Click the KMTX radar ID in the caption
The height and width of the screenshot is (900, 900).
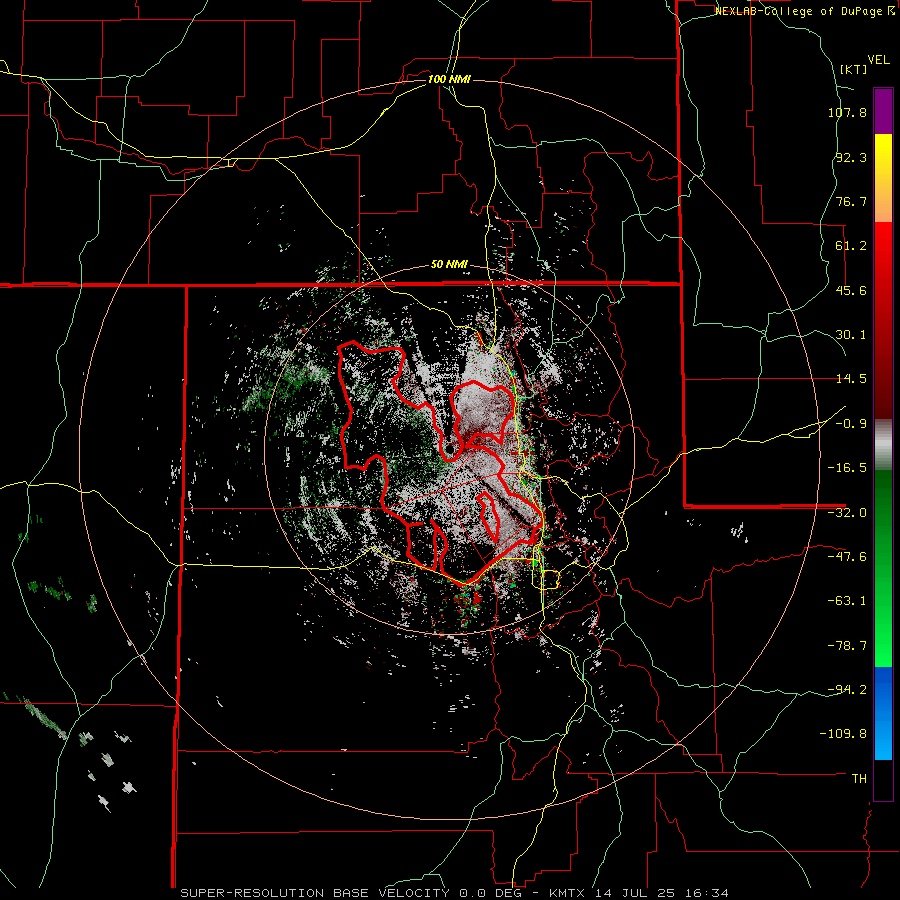[569, 893]
